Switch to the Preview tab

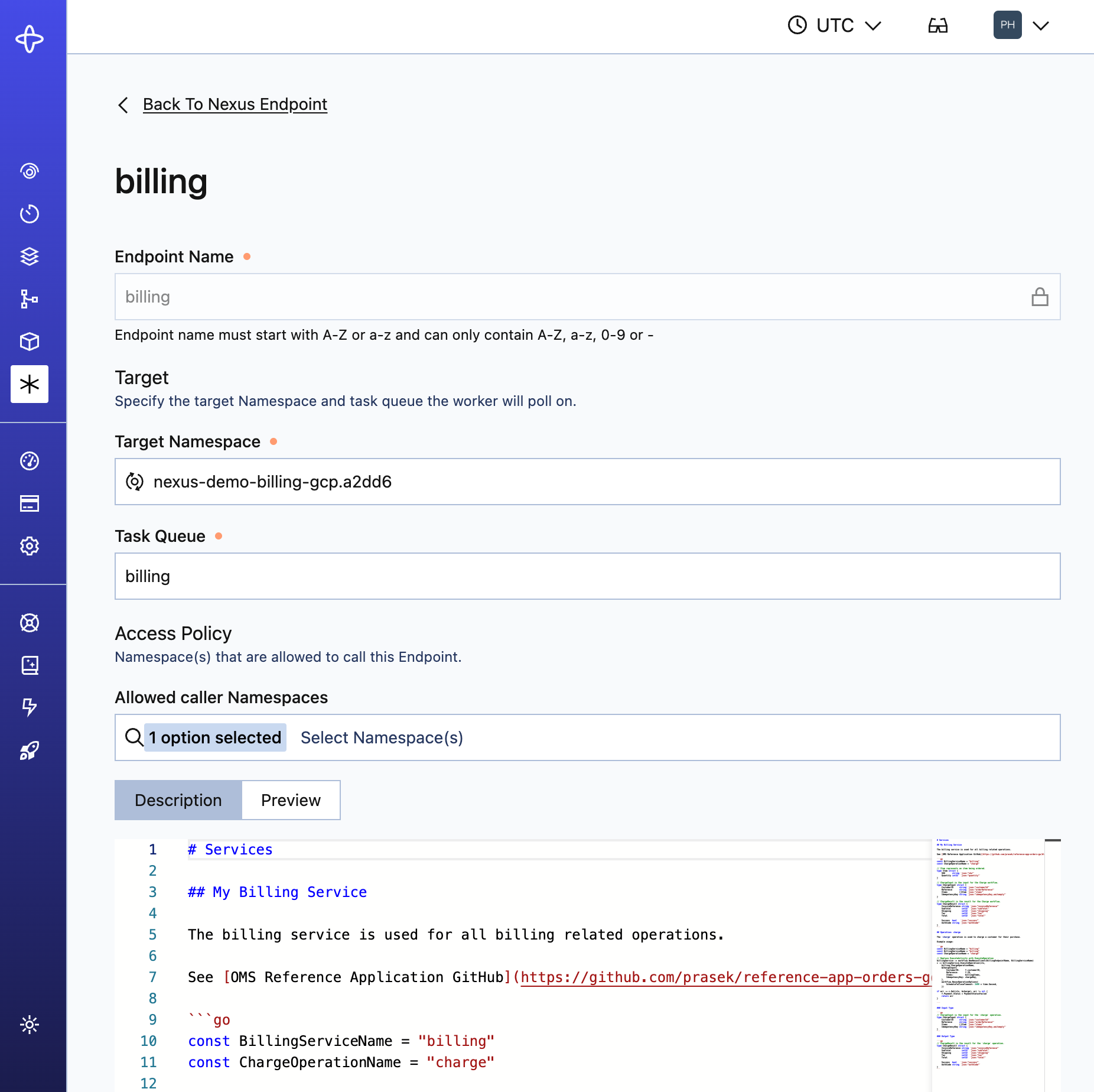pos(291,800)
